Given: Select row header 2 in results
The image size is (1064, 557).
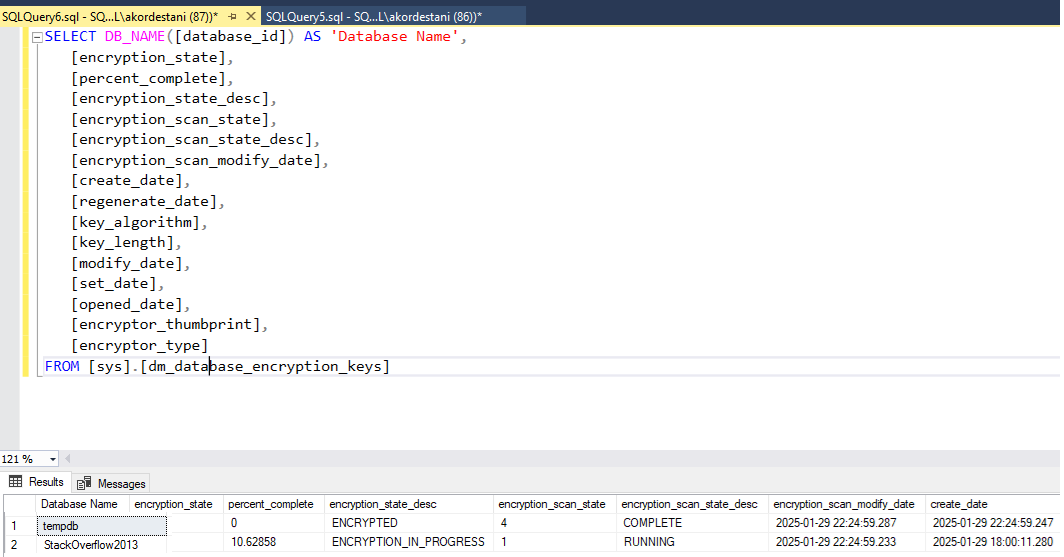Looking at the screenshot, I should (19, 545).
